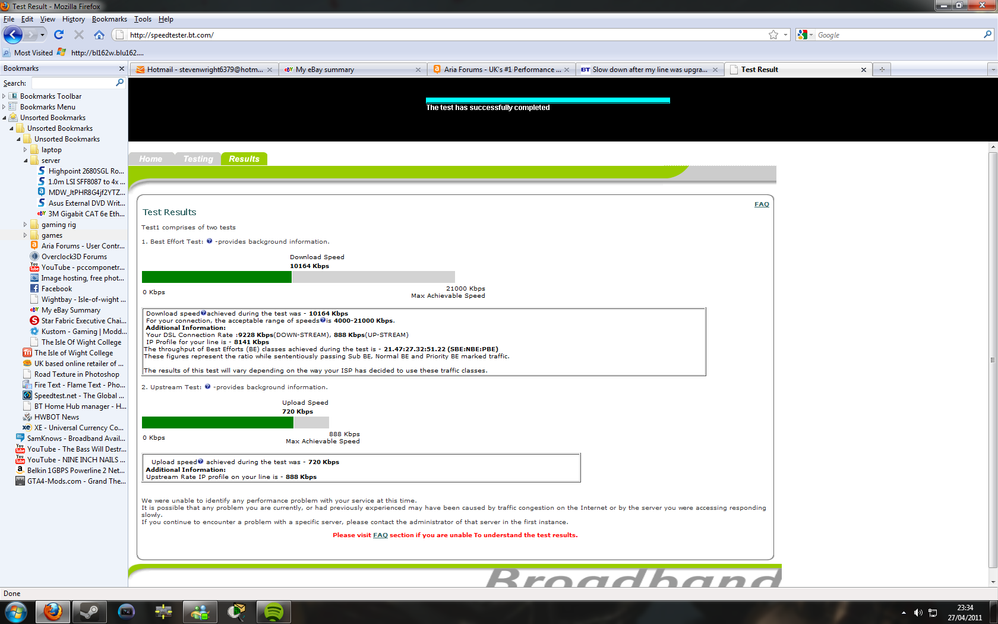This screenshot has width=998, height=624.
Task: Click the download speed progress bar
Action: tap(298, 277)
